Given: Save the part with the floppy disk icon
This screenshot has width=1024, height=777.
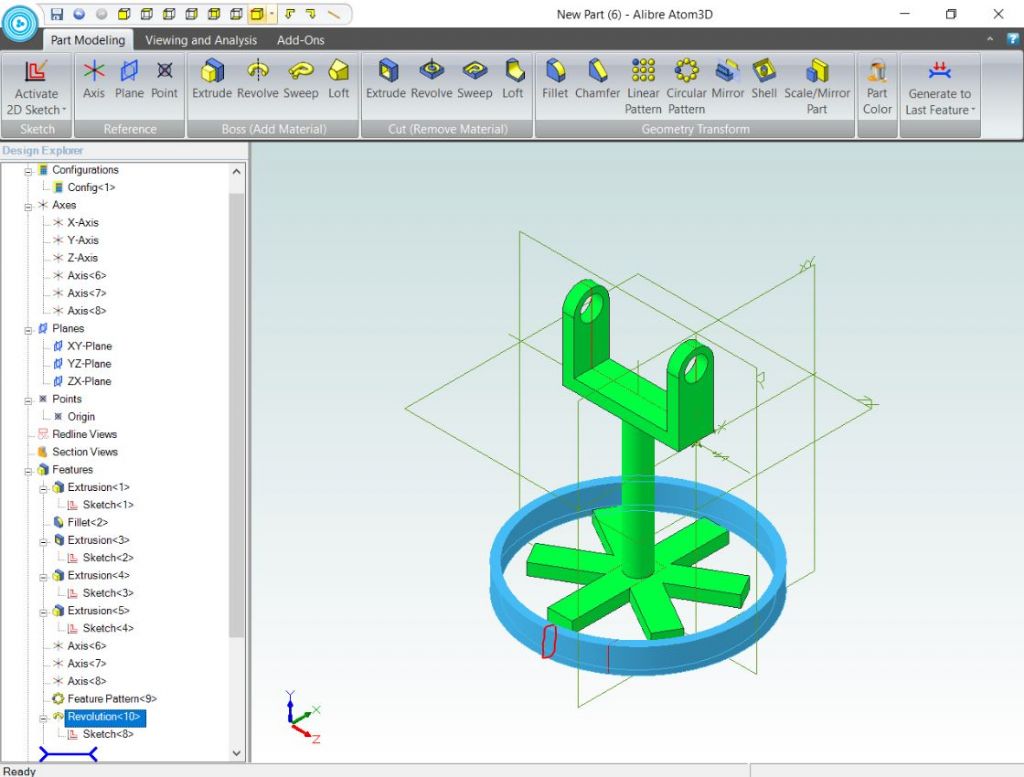Looking at the screenshot, I should (x=57, y=14).
